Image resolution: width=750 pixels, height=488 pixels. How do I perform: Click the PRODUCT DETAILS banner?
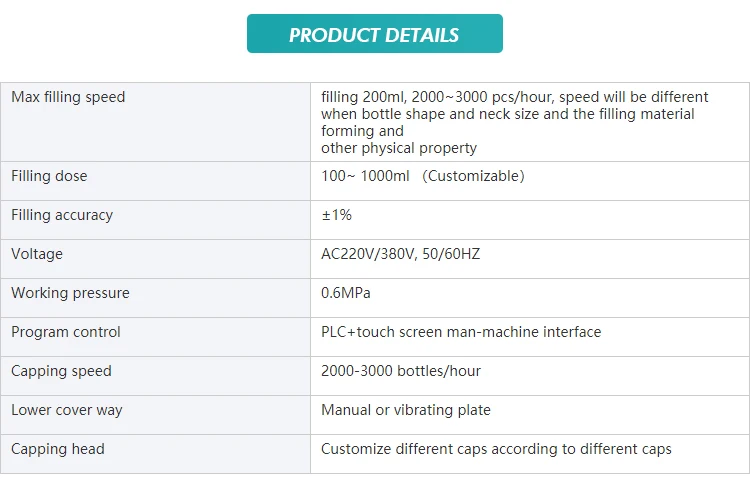click(x=374, y=35)
